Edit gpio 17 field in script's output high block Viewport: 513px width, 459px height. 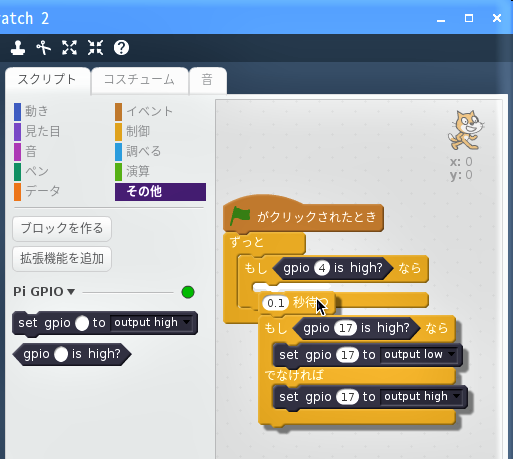tap(348, 397)
